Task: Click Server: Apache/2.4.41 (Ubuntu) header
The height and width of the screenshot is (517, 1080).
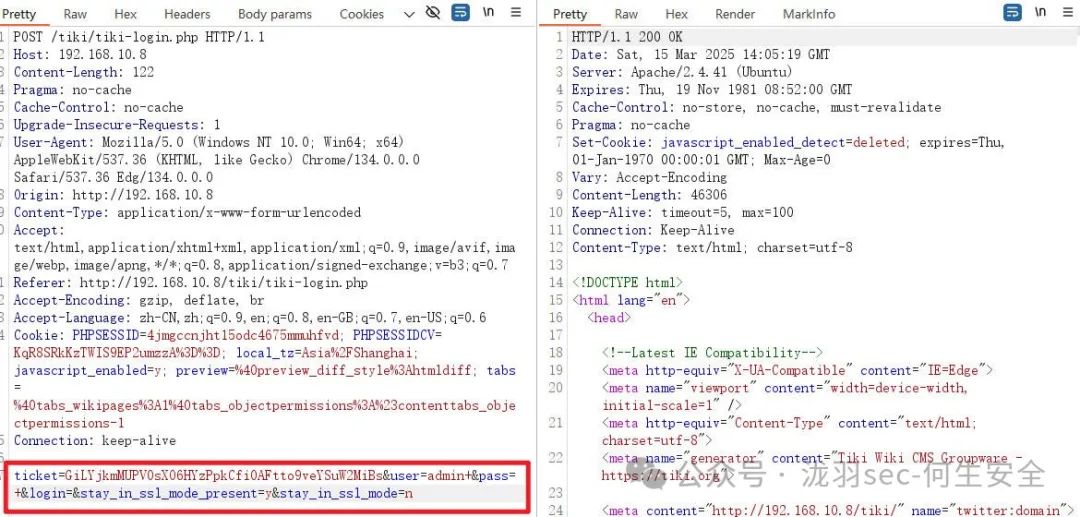Action: pyautogui.click(x=682, y=72)
